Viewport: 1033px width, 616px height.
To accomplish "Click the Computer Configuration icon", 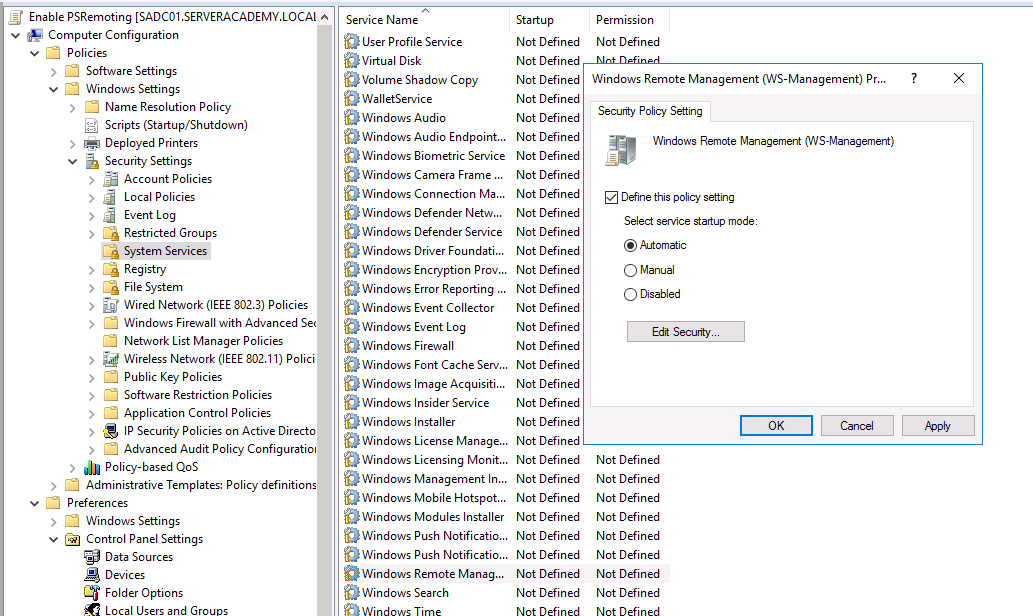I will coord(35,35).
